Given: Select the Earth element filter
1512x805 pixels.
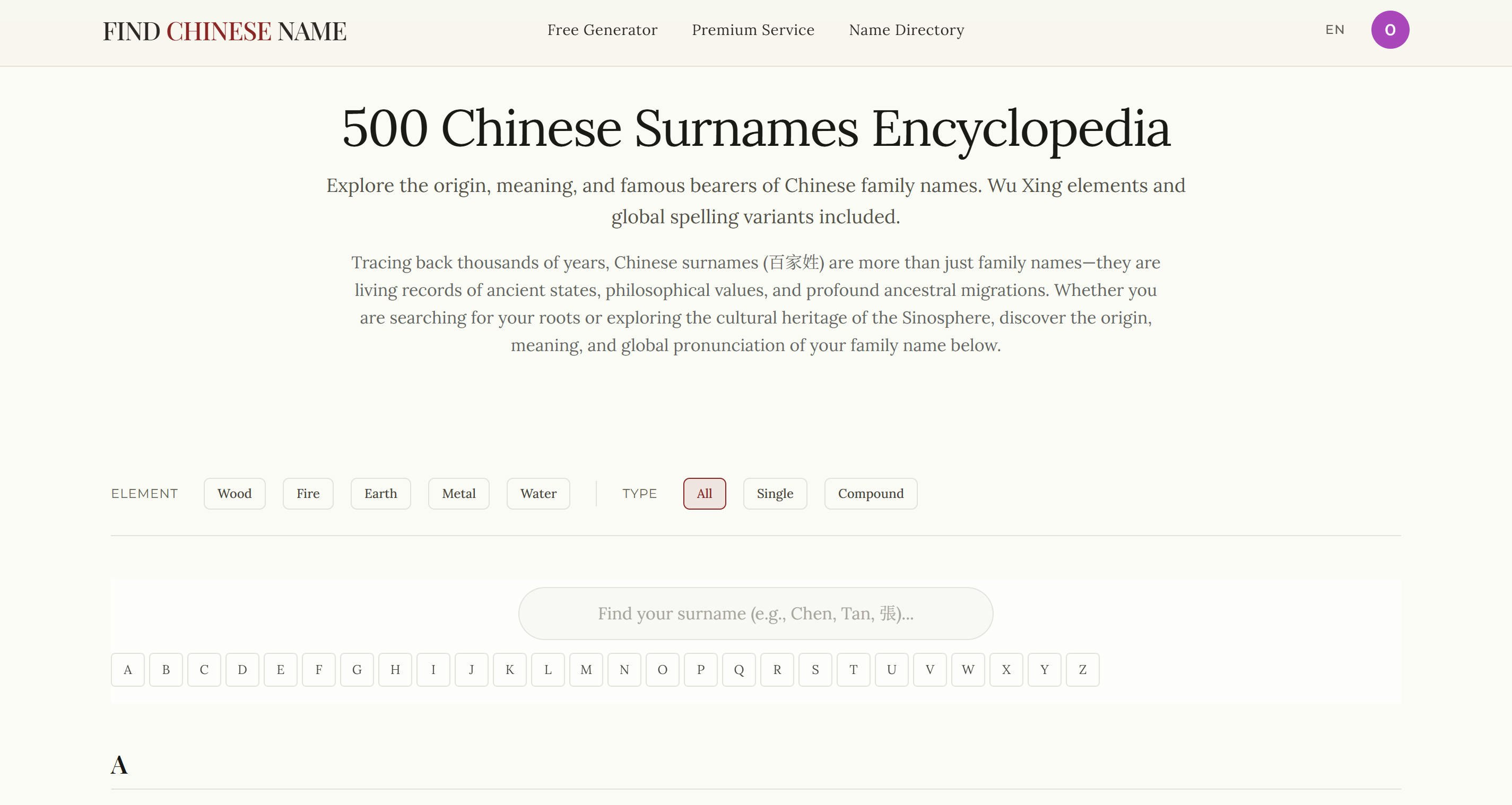Looking at the screenshot, I should coord(380,493).
